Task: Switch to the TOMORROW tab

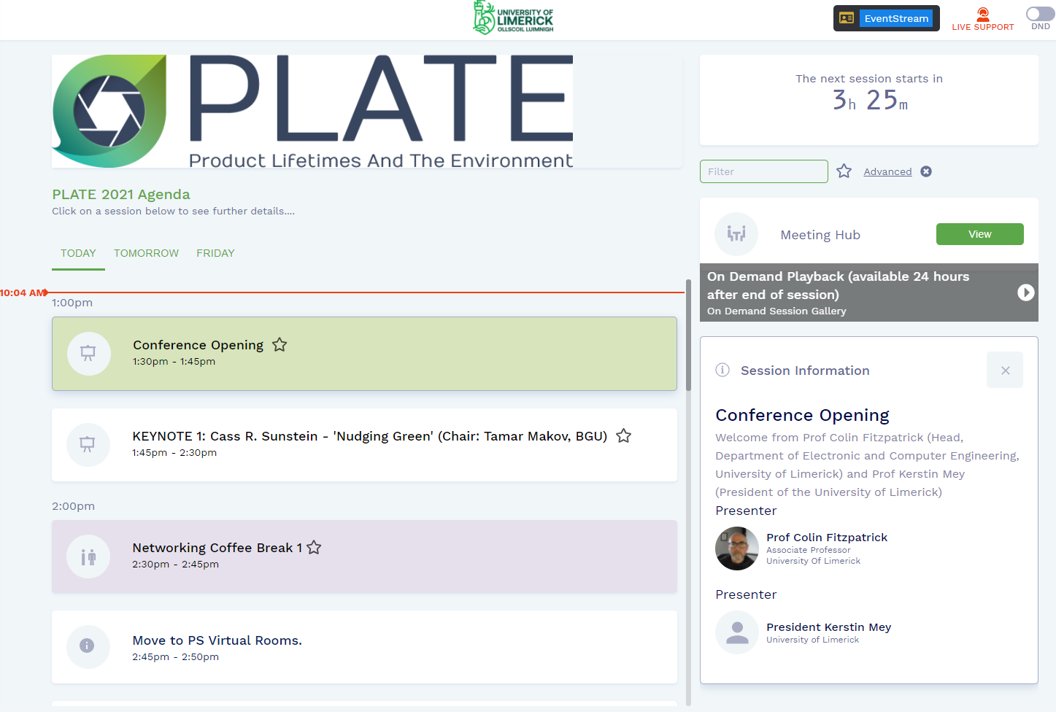Action: tap(146, 253)
